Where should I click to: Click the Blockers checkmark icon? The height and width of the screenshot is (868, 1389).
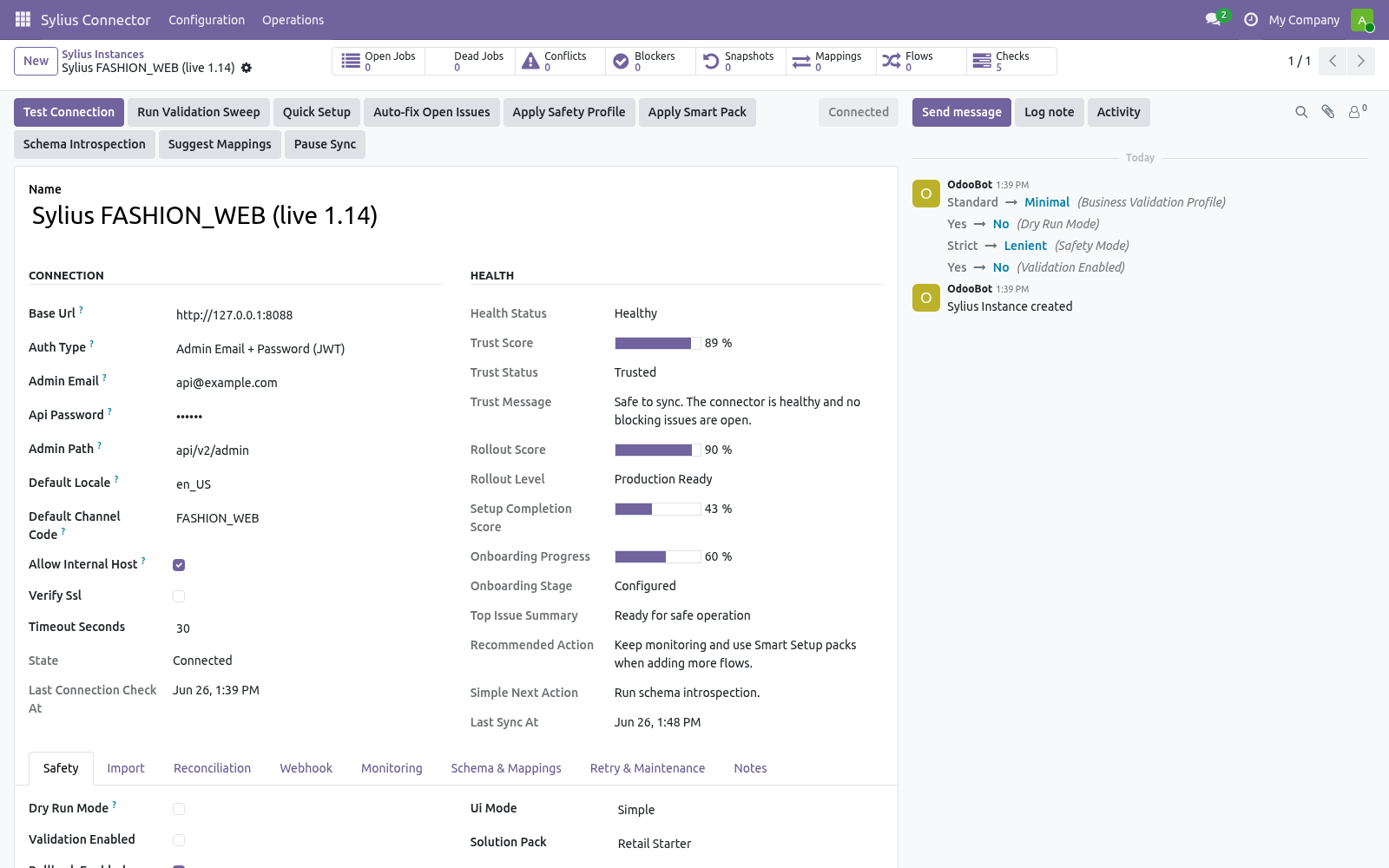tap(621, 61)
